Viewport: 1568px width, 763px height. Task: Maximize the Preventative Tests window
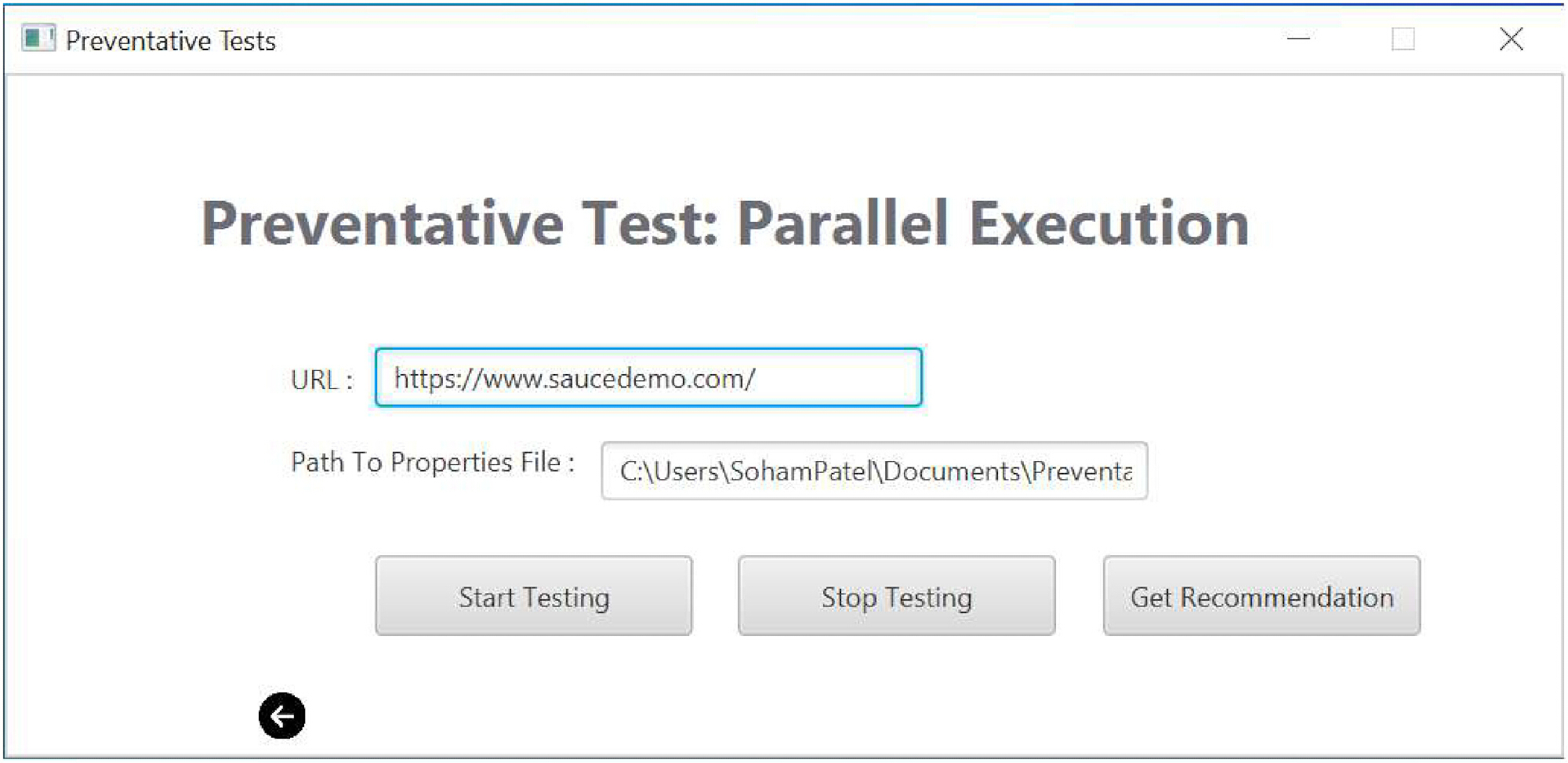point(1403,38)
